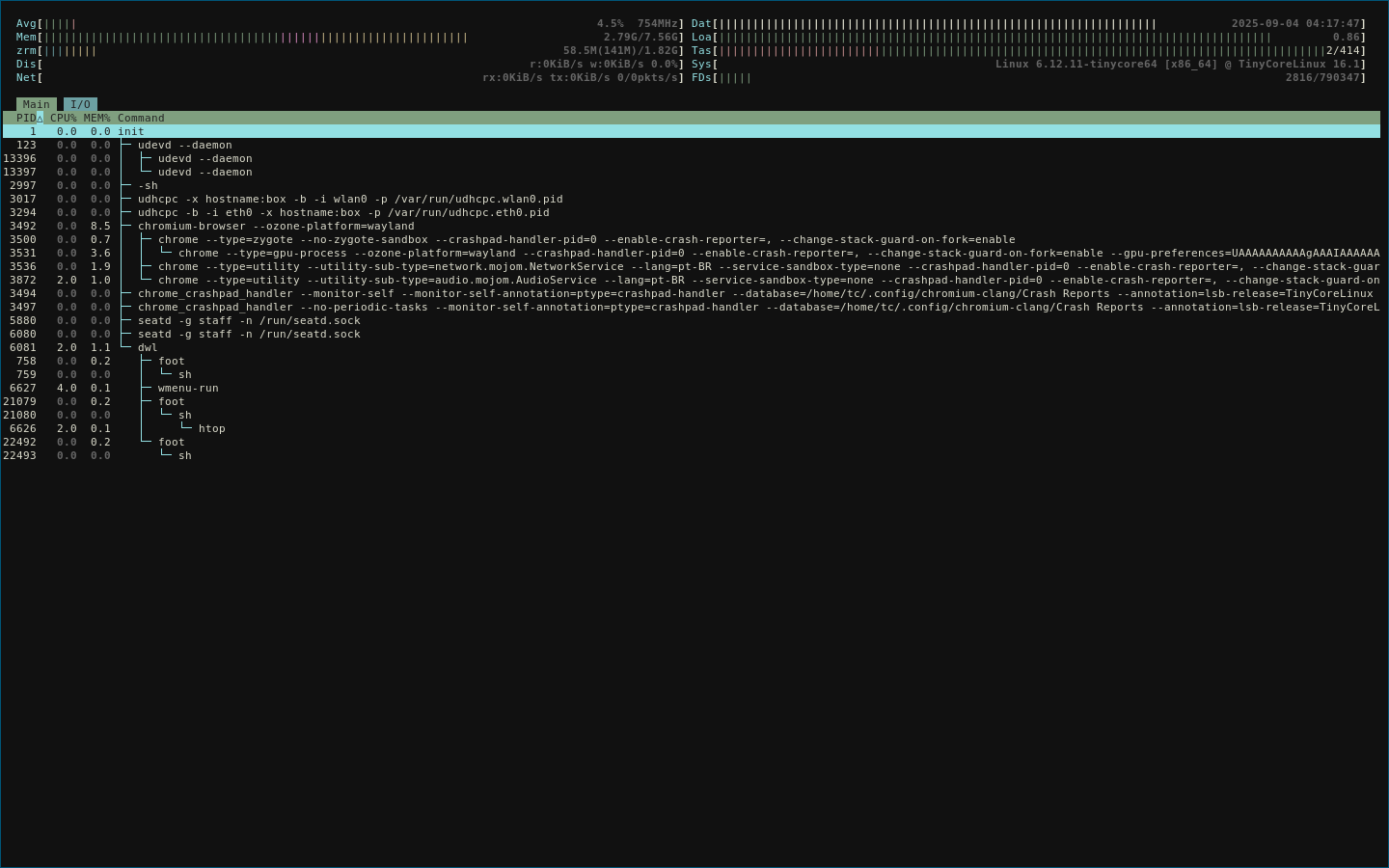
Task: Select the wmenu-run process row
Action: [x=692, y=388]
